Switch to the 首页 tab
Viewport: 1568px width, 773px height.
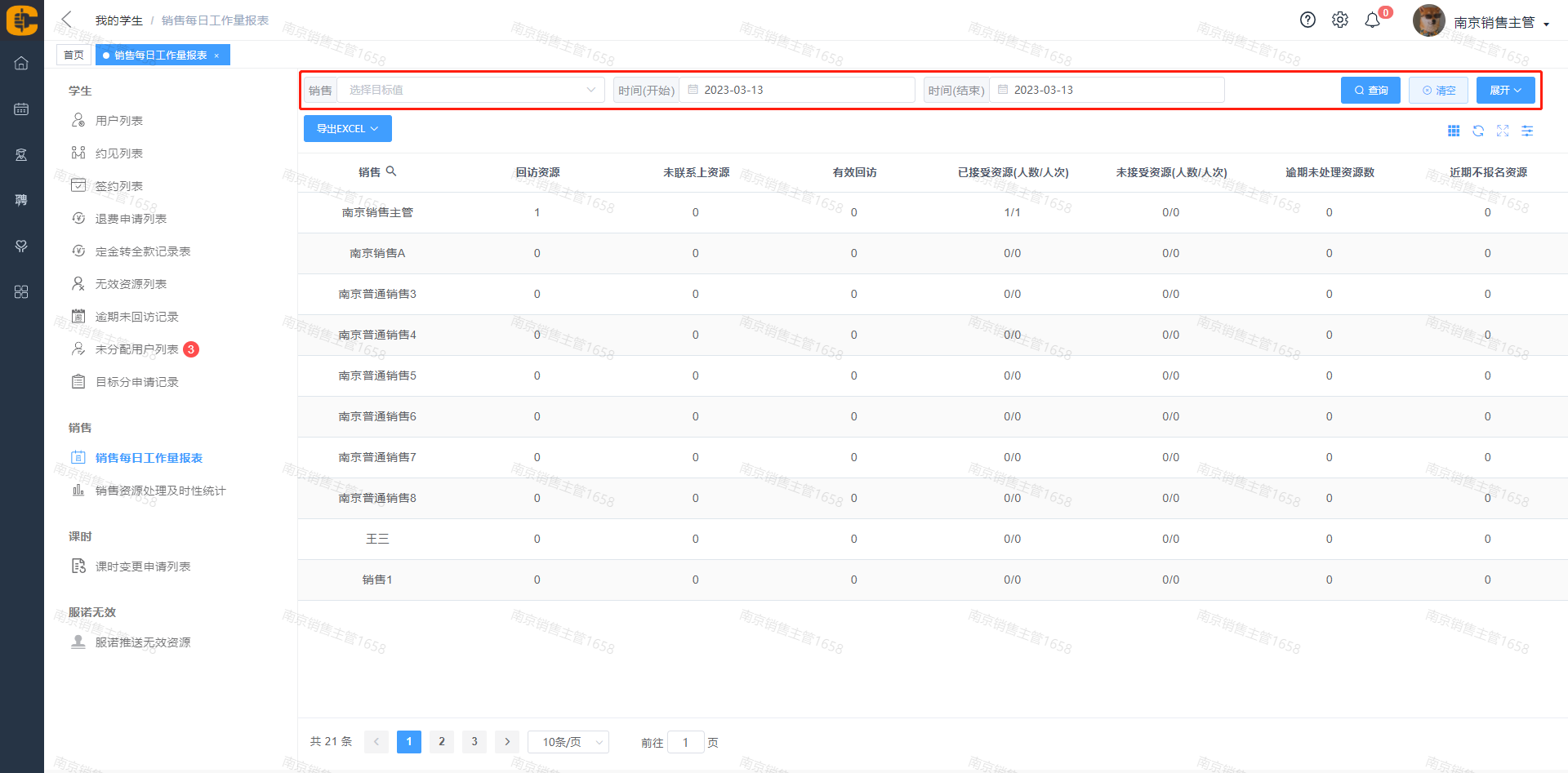[73, 55]
